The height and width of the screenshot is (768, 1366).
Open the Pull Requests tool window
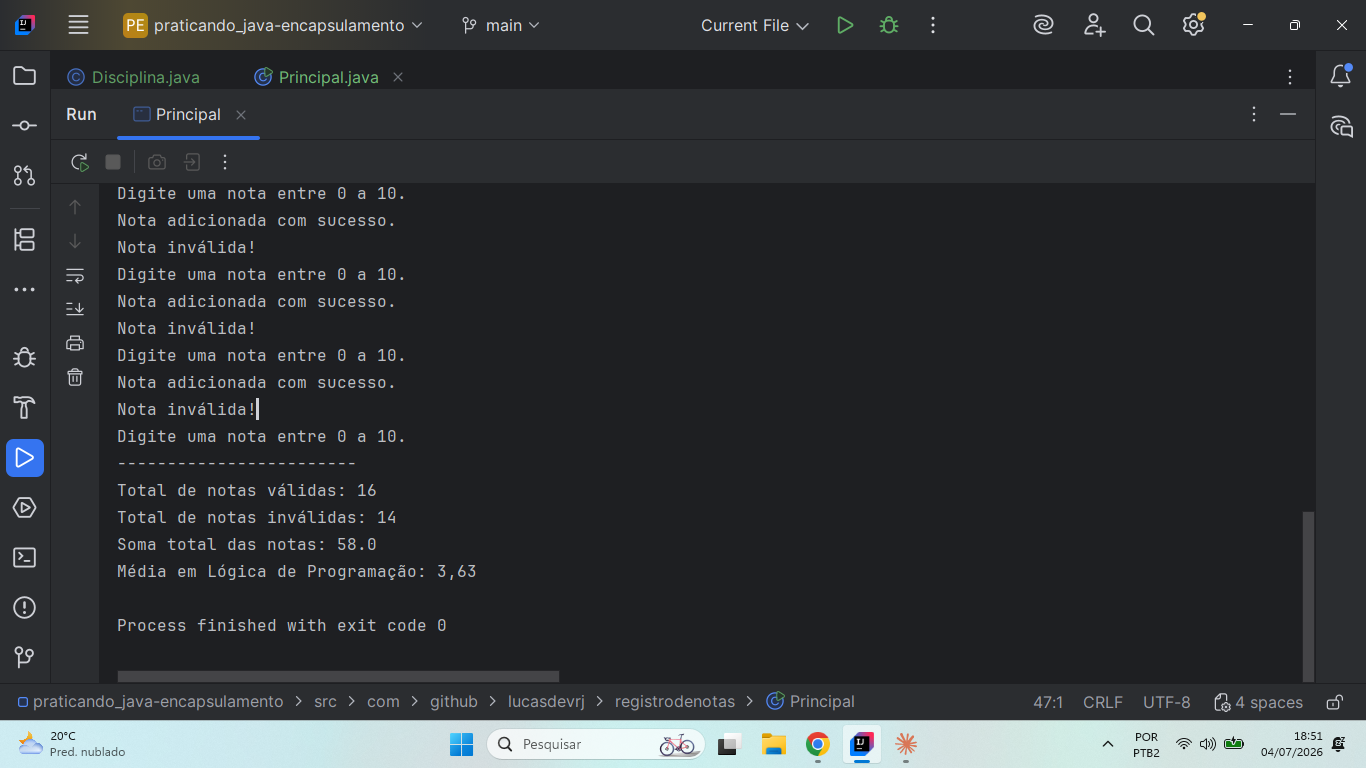25,176
